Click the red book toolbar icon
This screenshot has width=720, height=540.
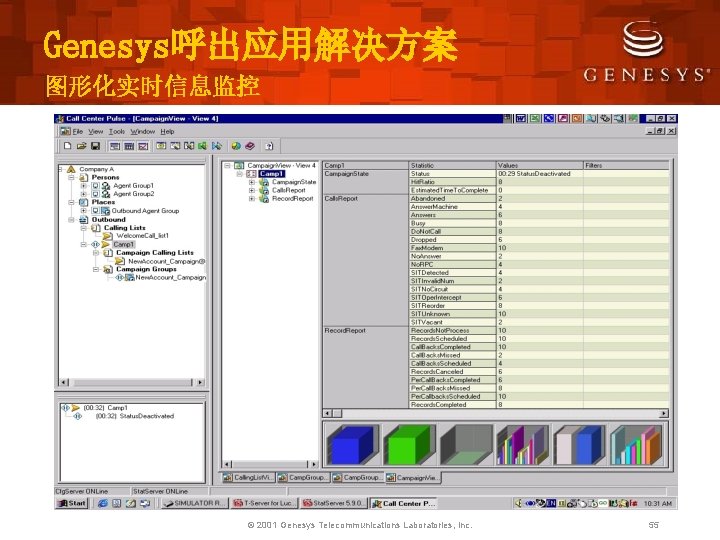coord(249,146)
